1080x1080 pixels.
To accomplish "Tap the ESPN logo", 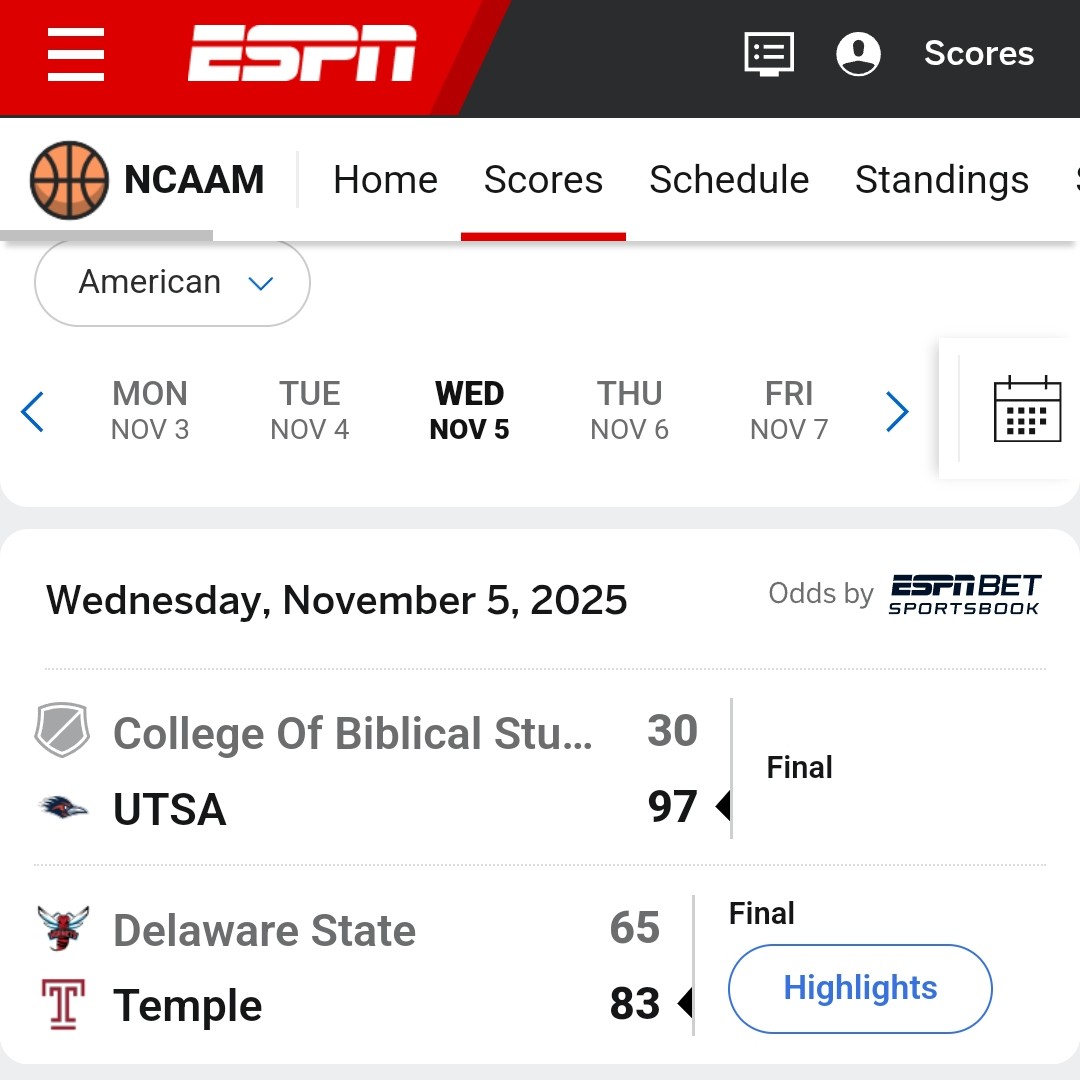I will click(302, 54).
